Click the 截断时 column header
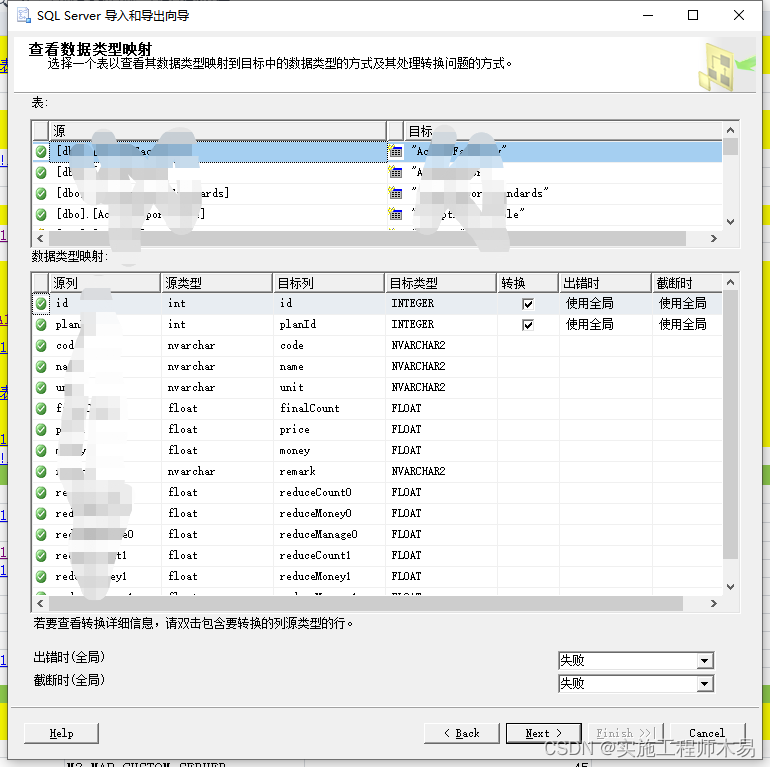 [687, 283]
